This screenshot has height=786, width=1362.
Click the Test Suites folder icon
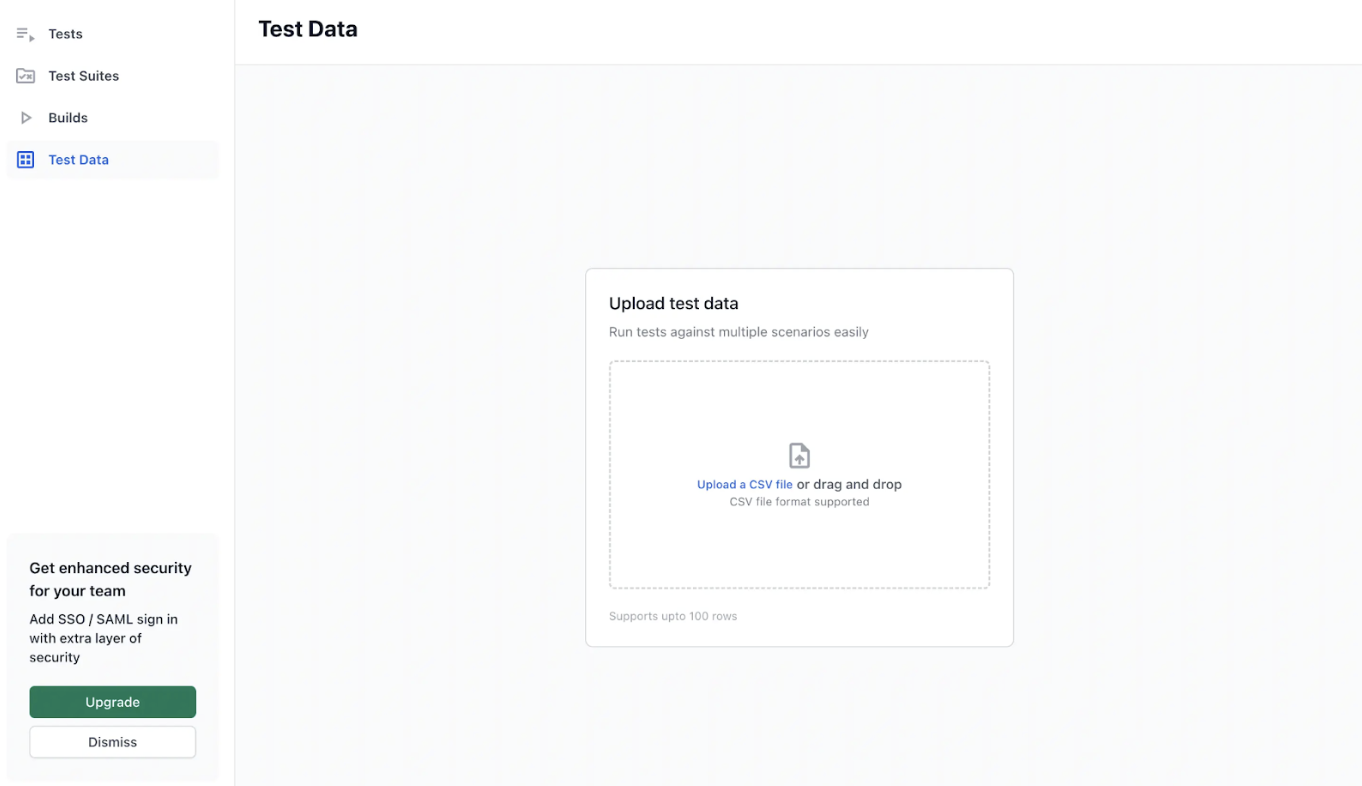point(25,76)
